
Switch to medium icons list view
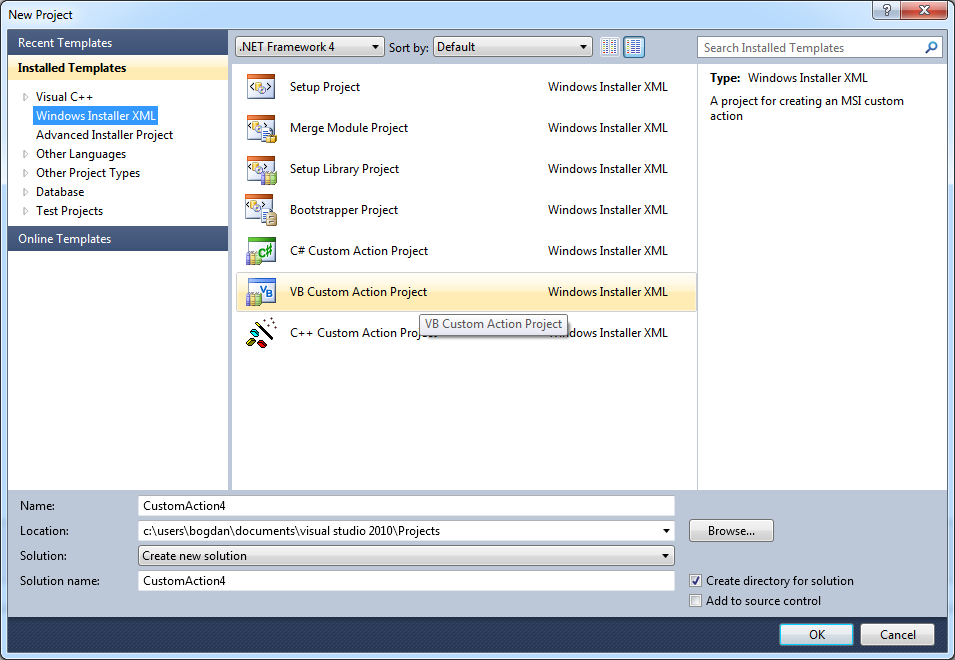tap(634, 47)
